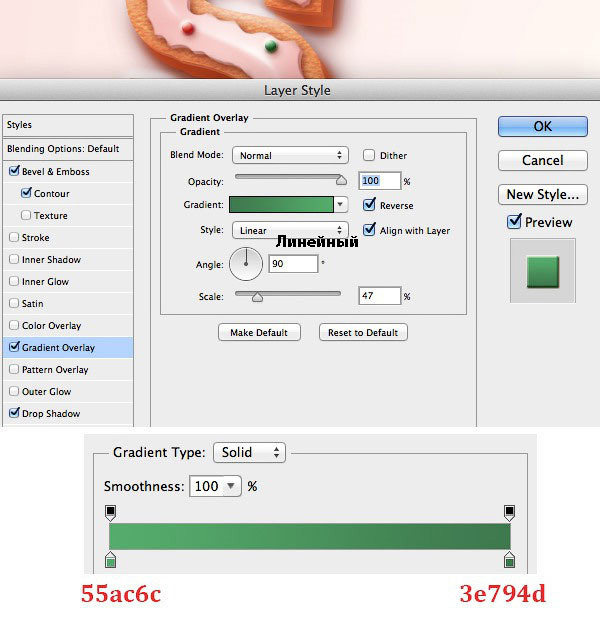The width and height of the screenshot is (600, 617).
Task: Toggle Align with Layer checkbox
Action: pos(369,230)
